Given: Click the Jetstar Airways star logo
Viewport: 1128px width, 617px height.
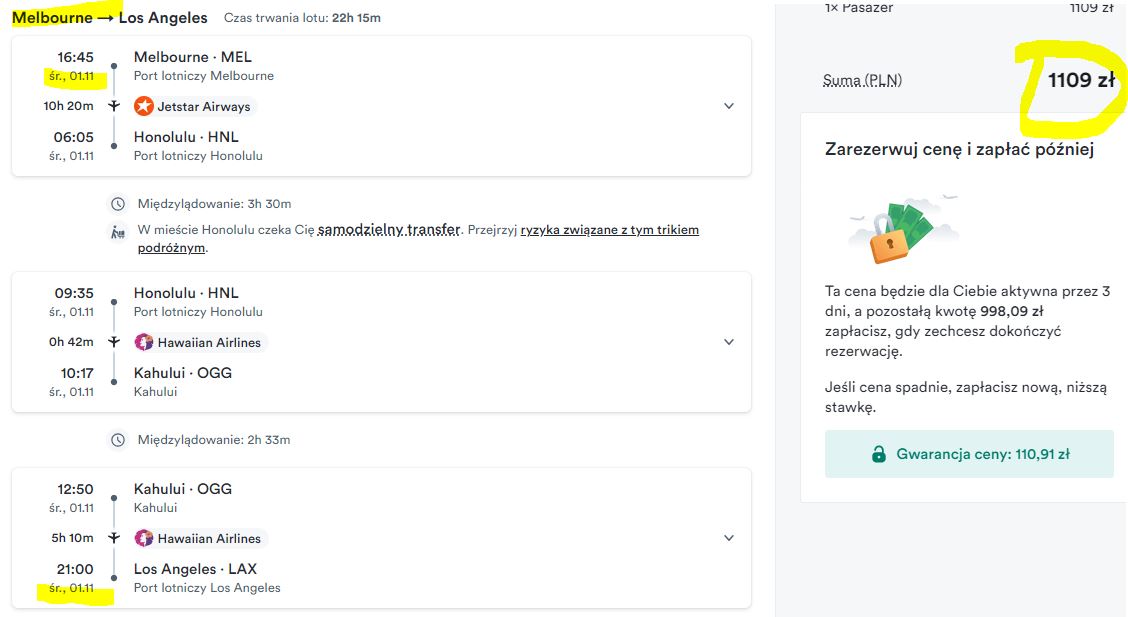Looking at the screenshot, I should (x=144, y=106).
